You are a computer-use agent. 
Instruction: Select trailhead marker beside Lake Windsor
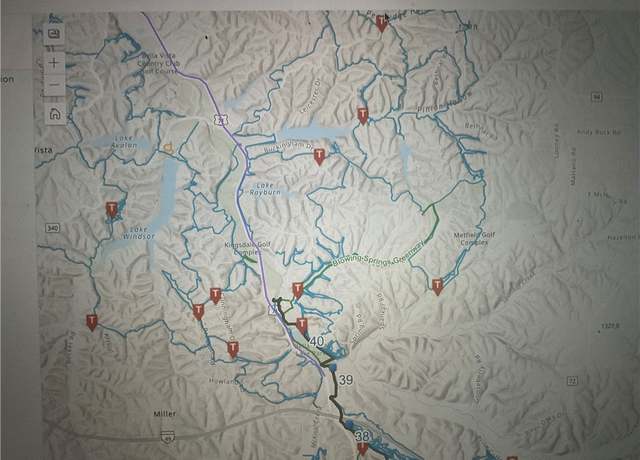(111, 209)
